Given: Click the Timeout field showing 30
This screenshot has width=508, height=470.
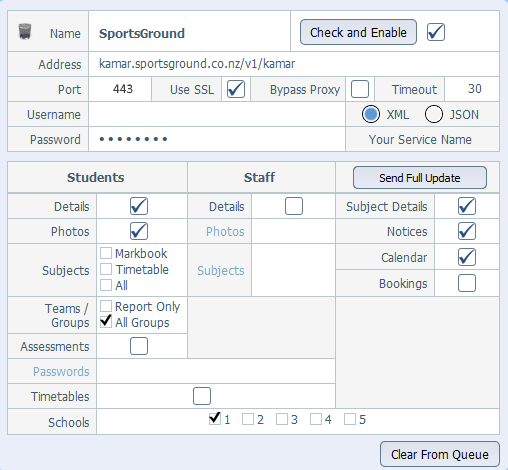Looking at the screenshot, I should pyautogui.click(x=472, y=89).
